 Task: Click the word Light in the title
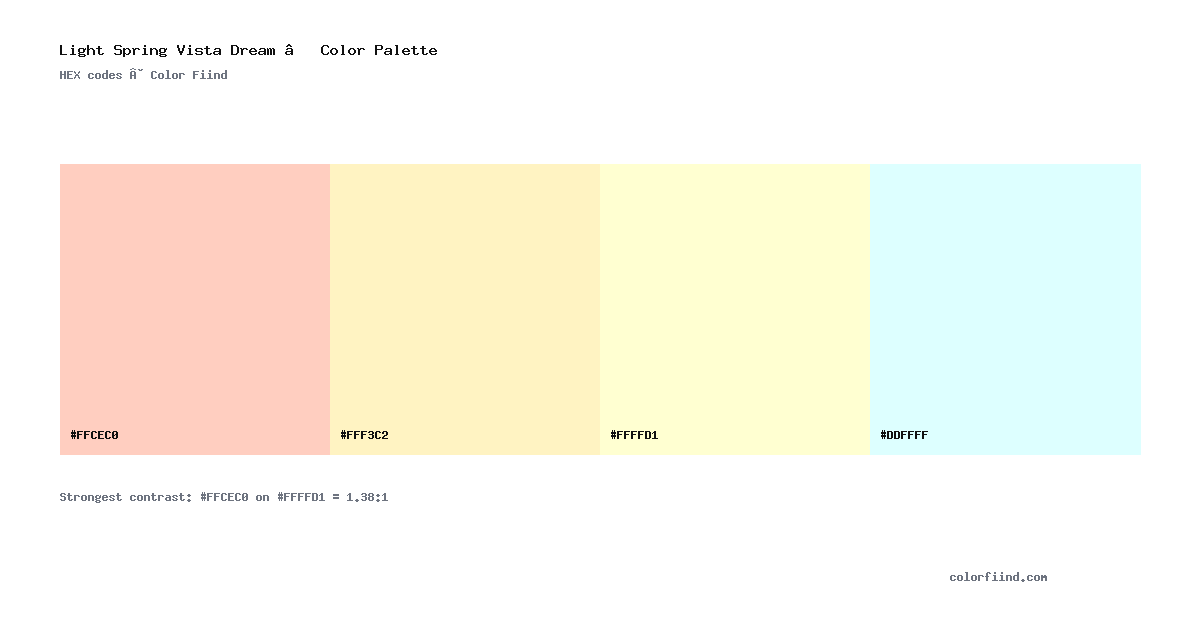(81, 50)
